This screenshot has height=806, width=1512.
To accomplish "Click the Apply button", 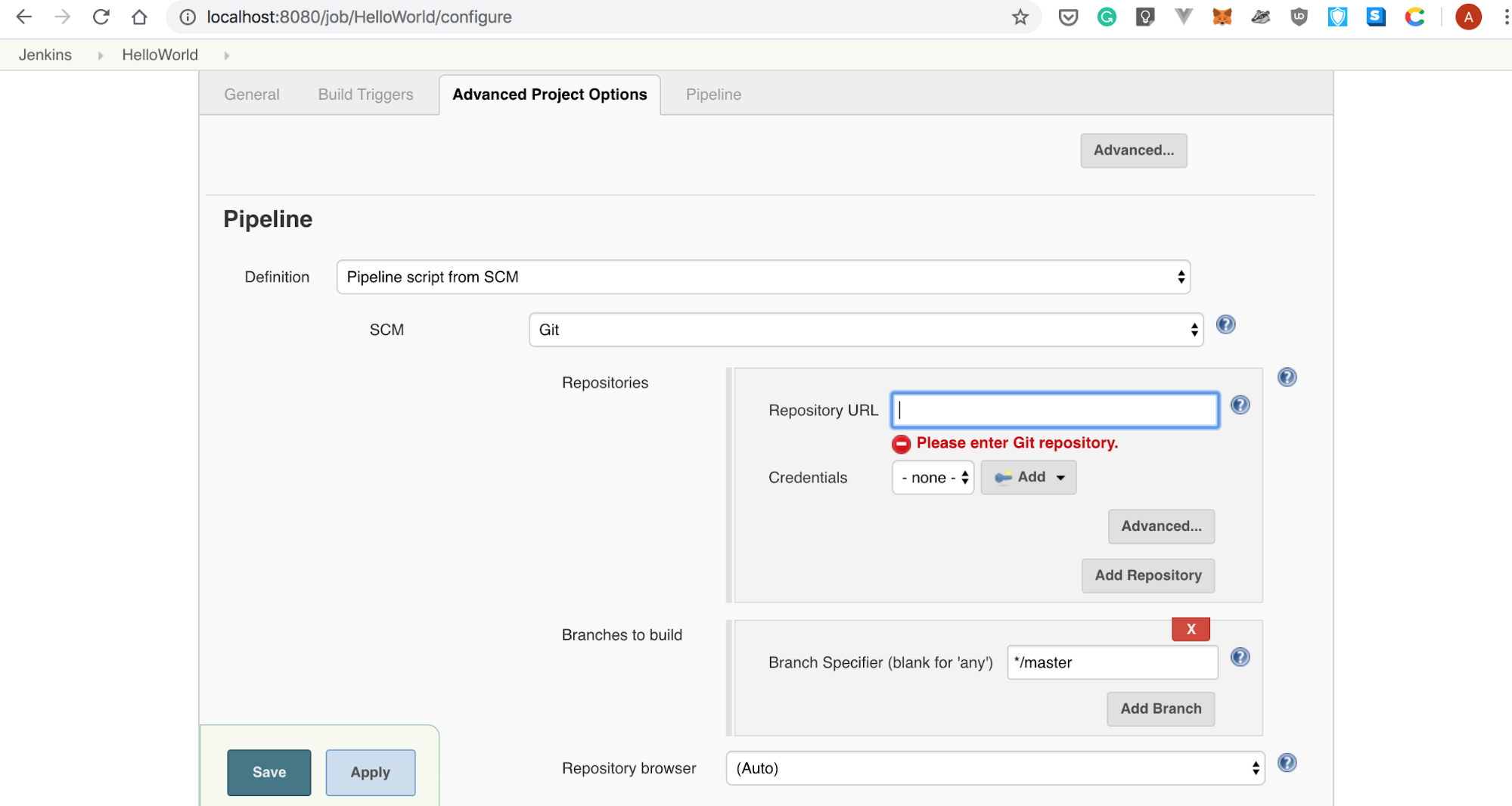I will coord(370,772).
